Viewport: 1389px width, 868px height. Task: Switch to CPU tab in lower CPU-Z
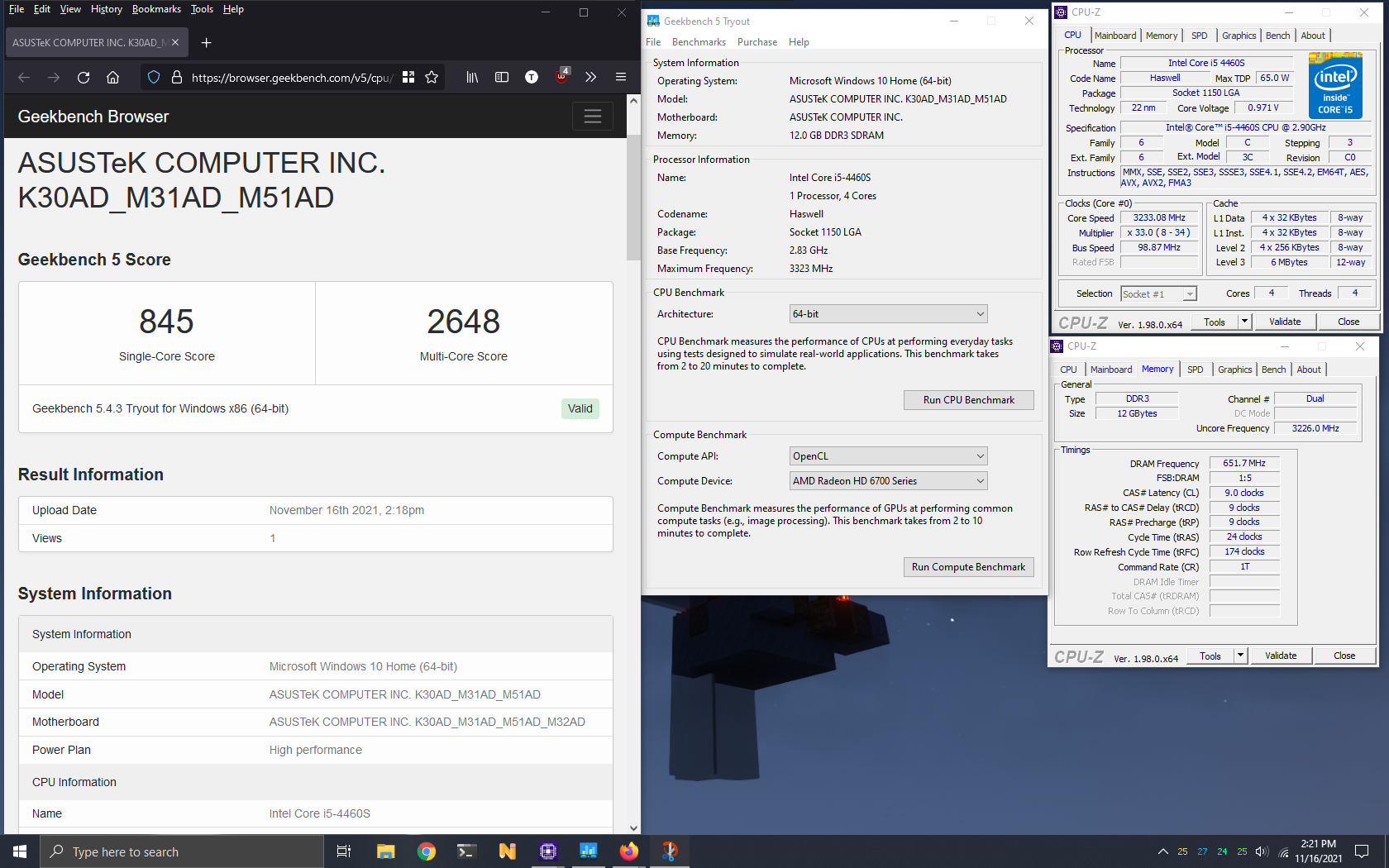point(1068,370)
